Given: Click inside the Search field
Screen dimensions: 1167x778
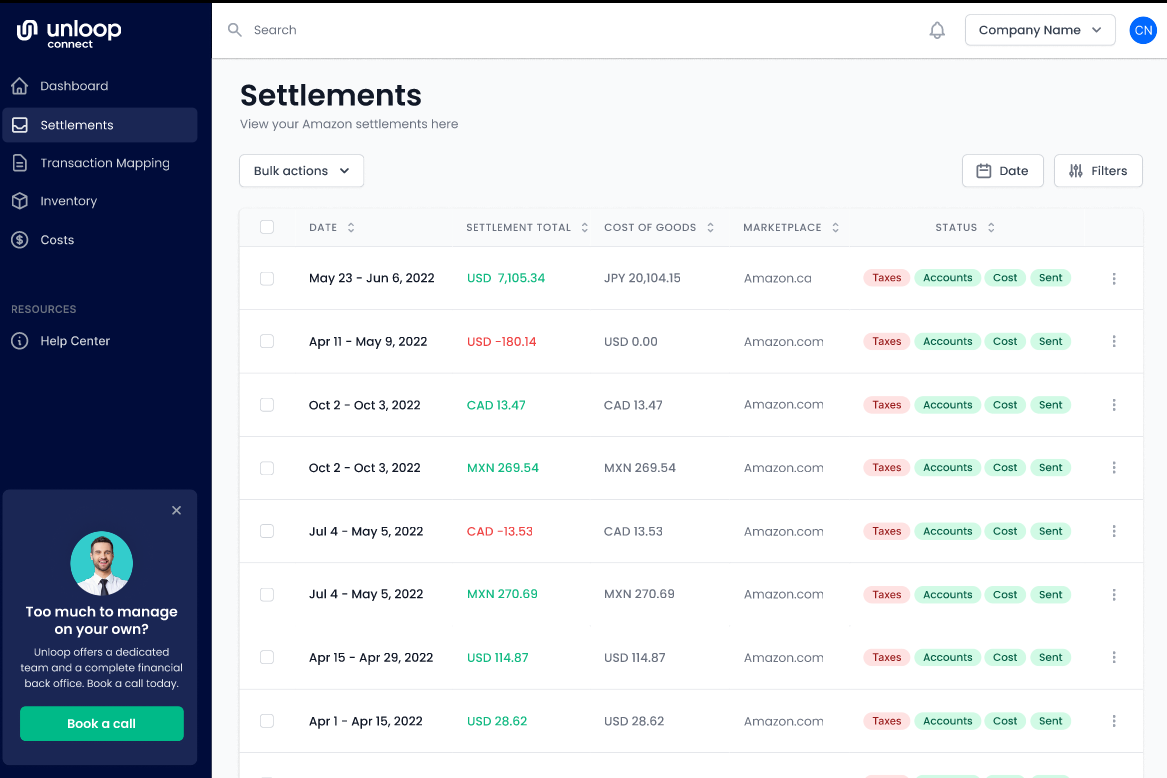Looking at the screenshot, I should coord(276,30).
